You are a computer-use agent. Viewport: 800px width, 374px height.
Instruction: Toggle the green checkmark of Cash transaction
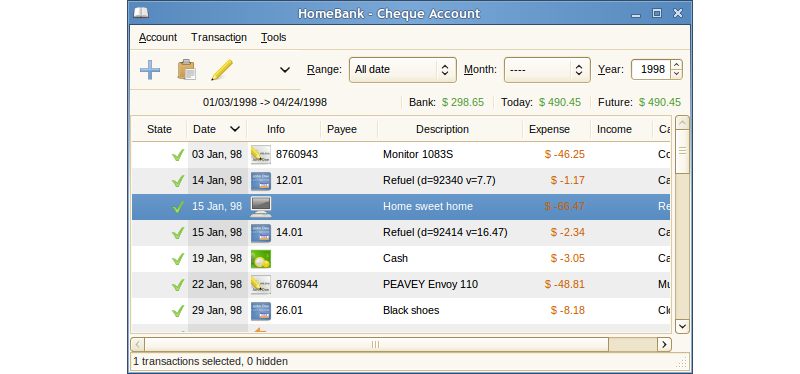[178, 259]
